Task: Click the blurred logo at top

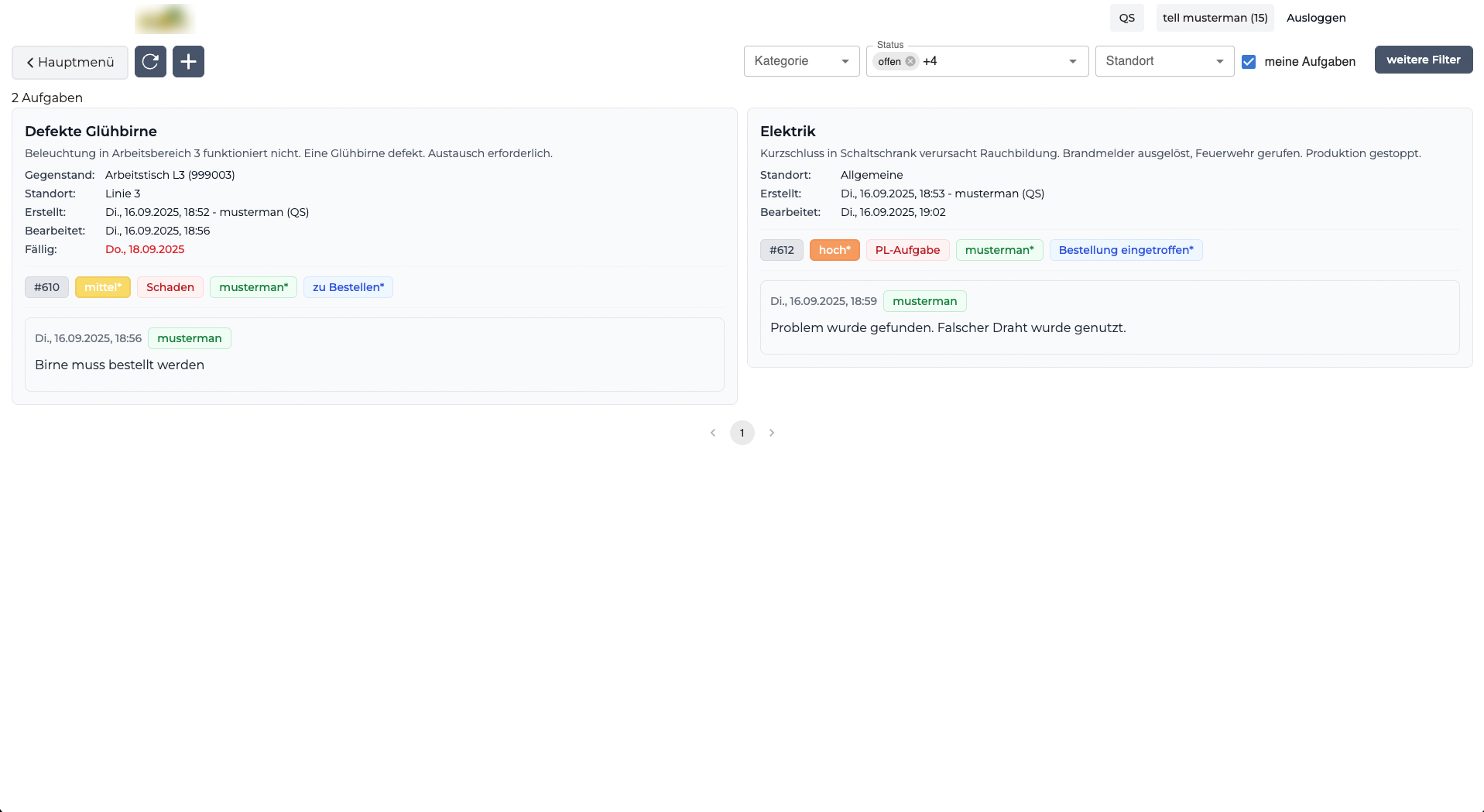Action: (x=164, y=19)
